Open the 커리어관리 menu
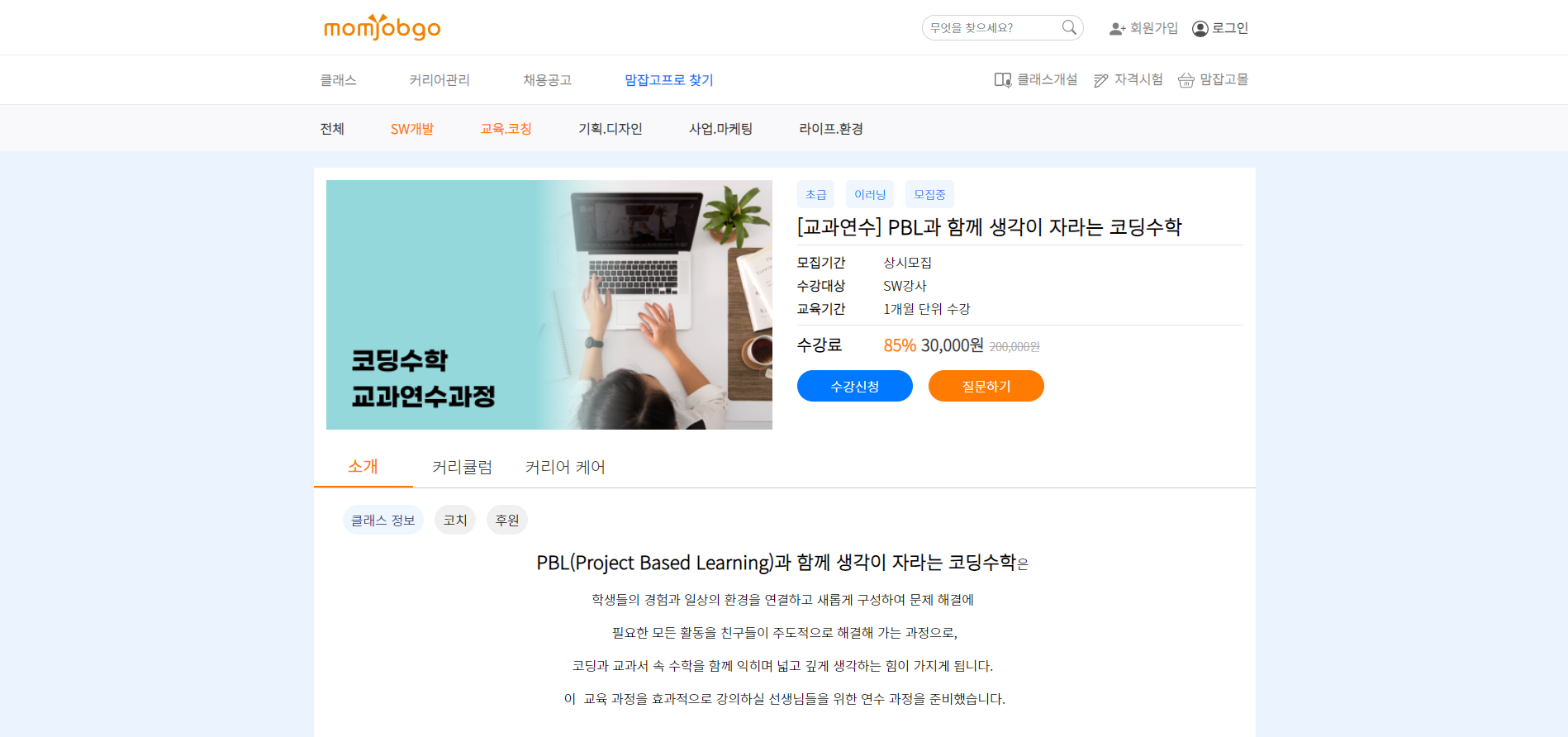 pyautogui.click(x=439, y=79)
